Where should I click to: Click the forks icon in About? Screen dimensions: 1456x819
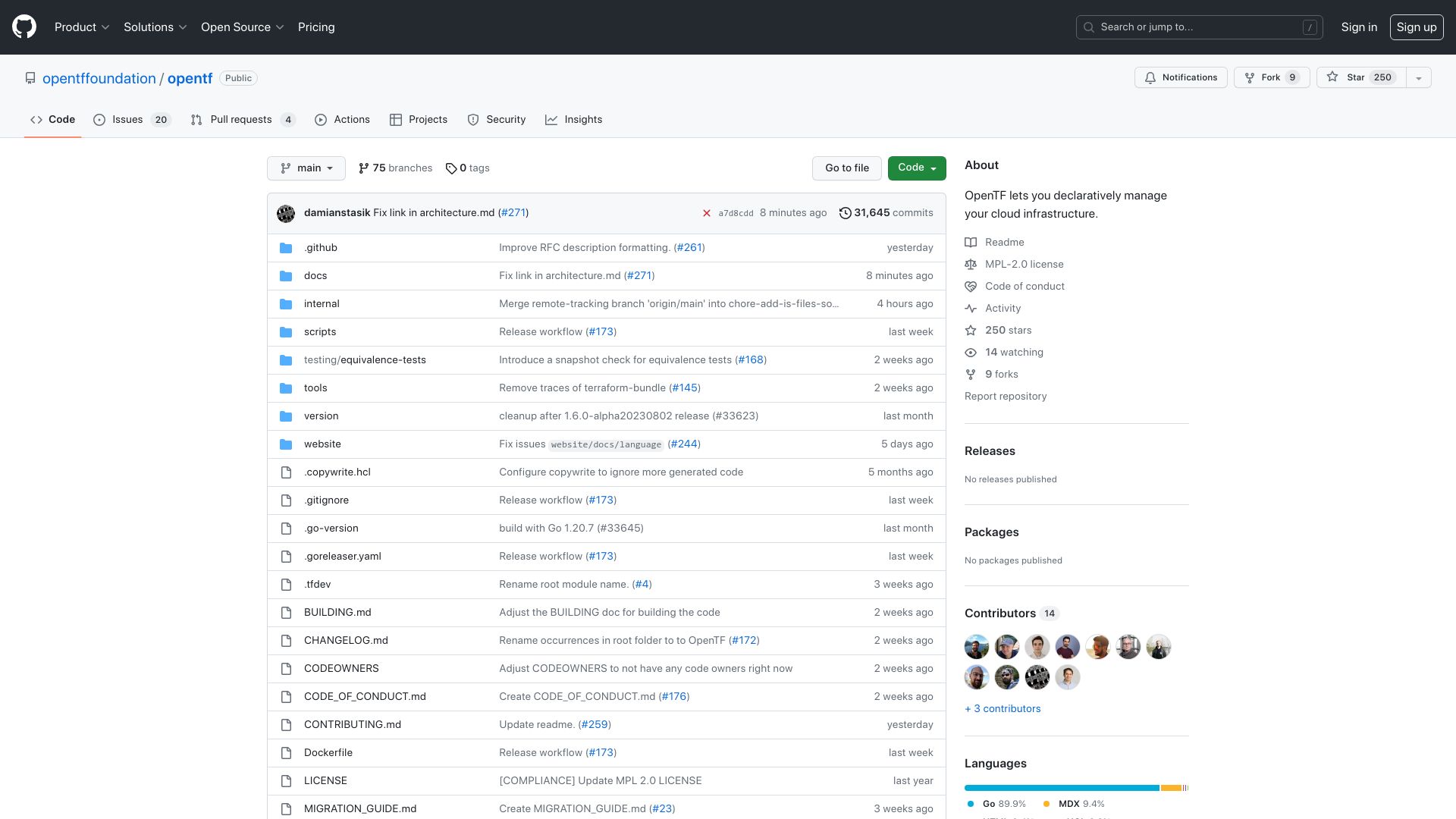(x=971, y=375)
